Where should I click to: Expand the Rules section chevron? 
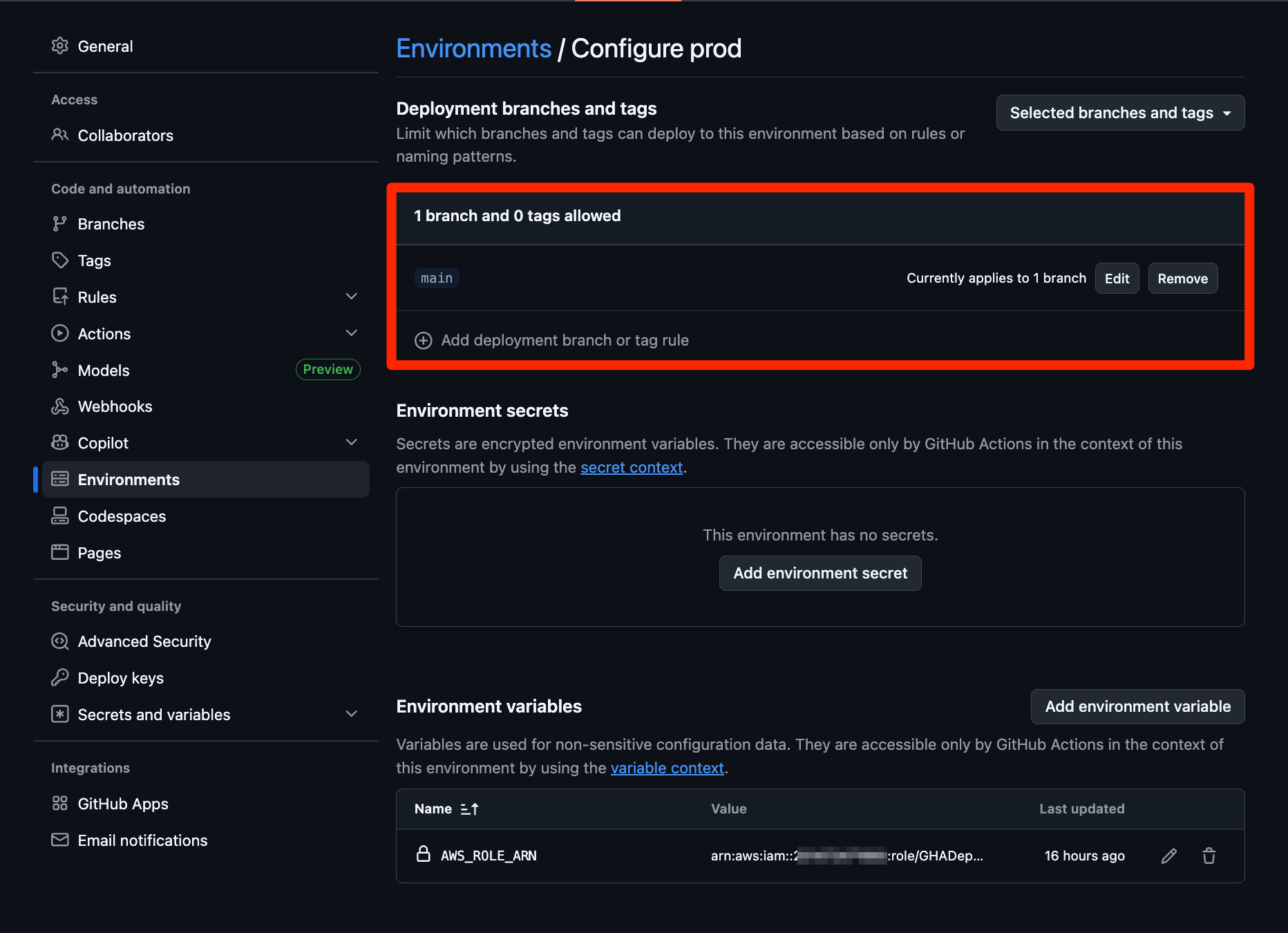click(x=352, y=296)
